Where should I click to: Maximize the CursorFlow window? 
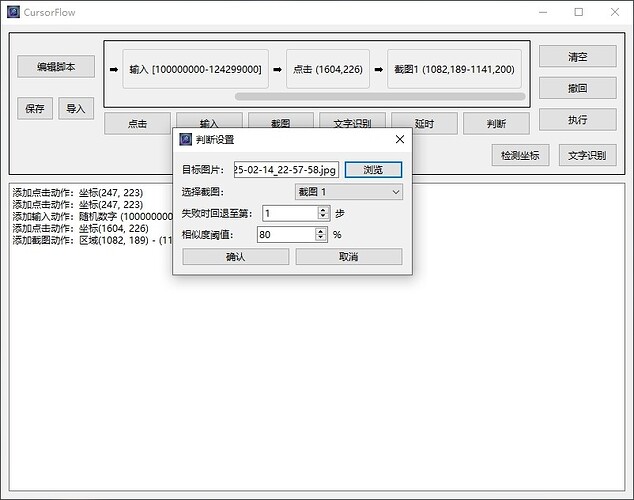pyautogui.click(x=579, y=12)
